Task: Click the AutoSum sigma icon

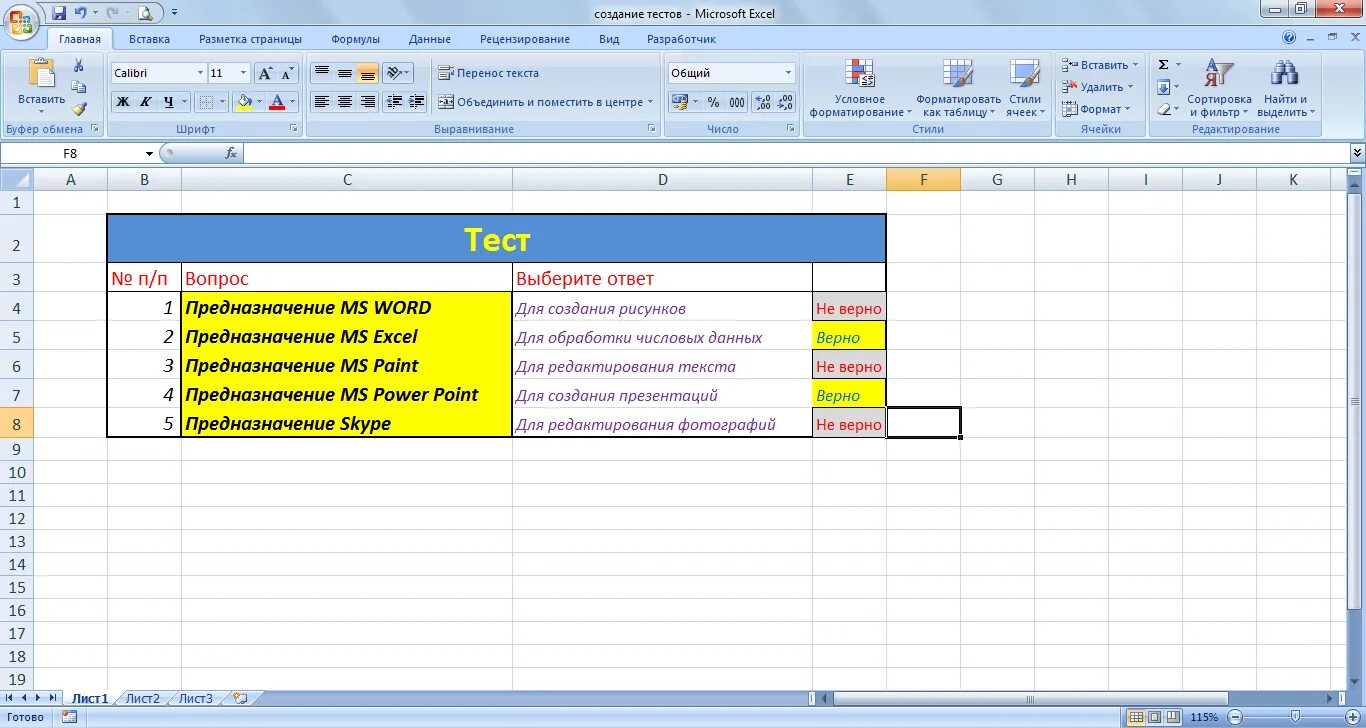Action: coord(1163,65)
